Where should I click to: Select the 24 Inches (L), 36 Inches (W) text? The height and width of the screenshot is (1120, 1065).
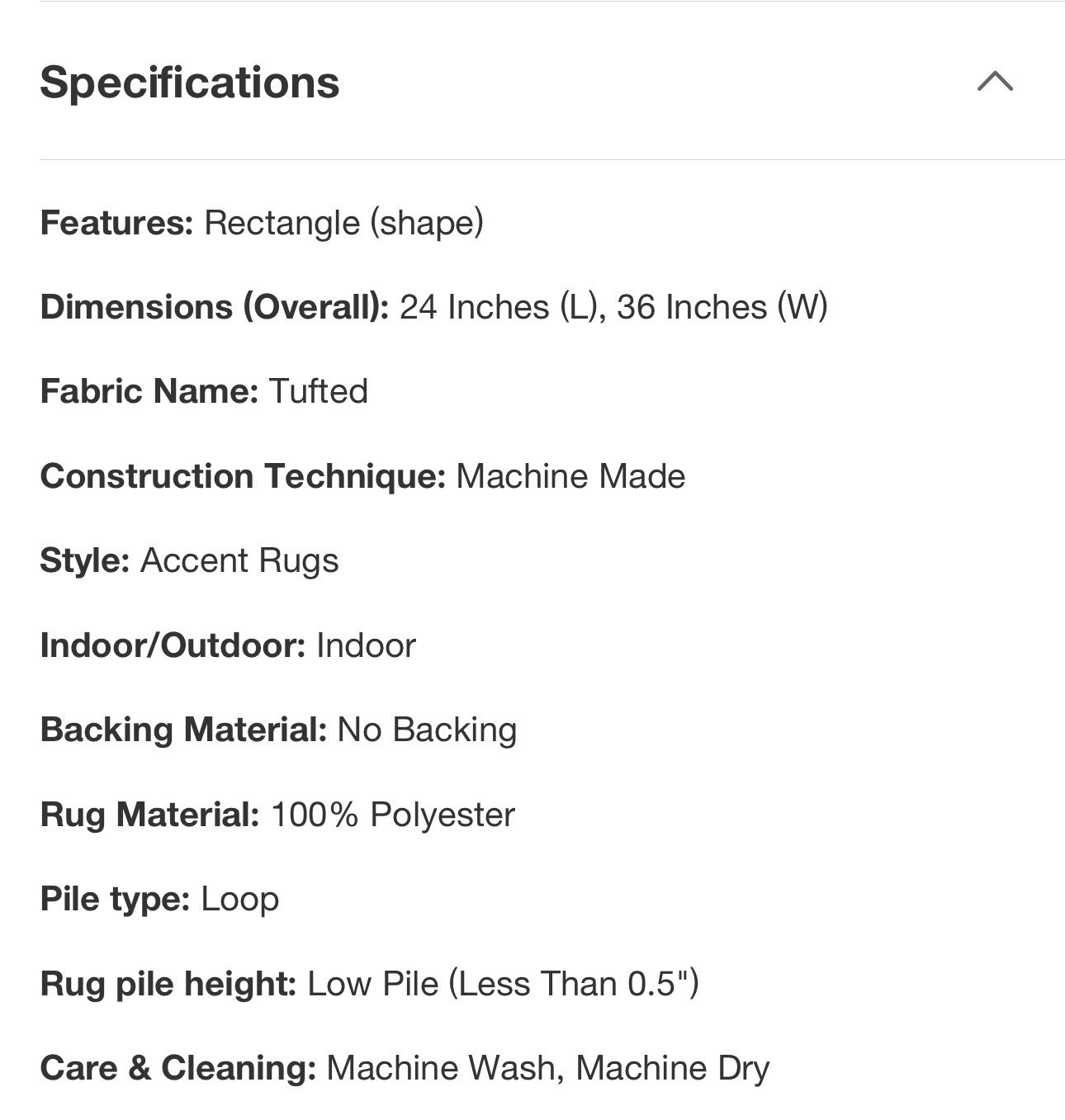[613, 307]
